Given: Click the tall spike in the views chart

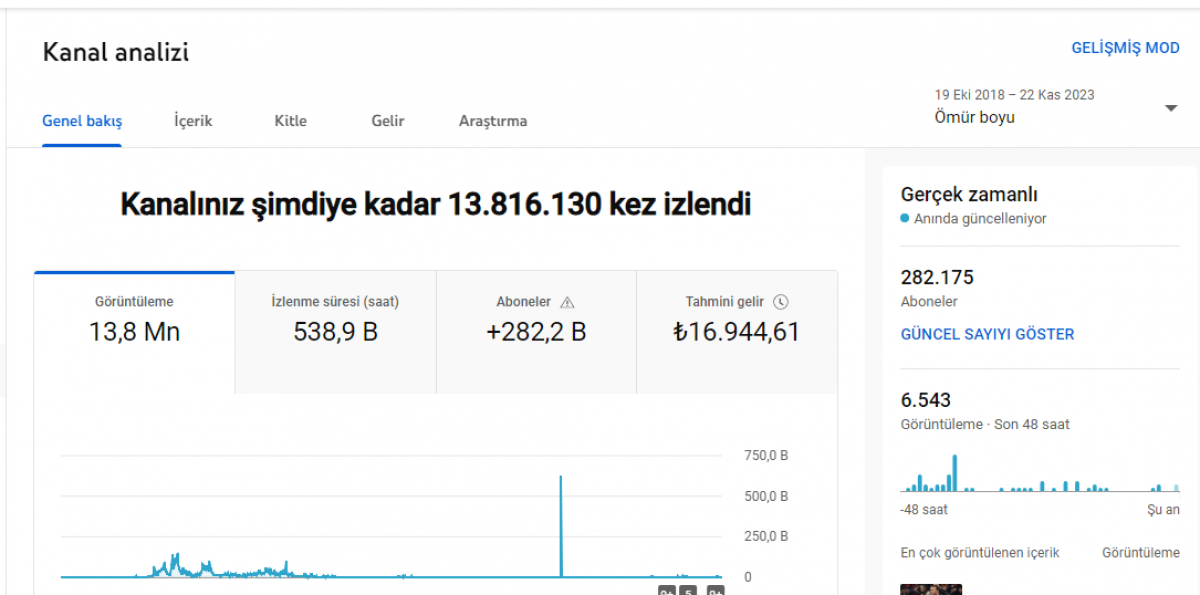Looking at the screenshot, I should [x=561, y=526].
